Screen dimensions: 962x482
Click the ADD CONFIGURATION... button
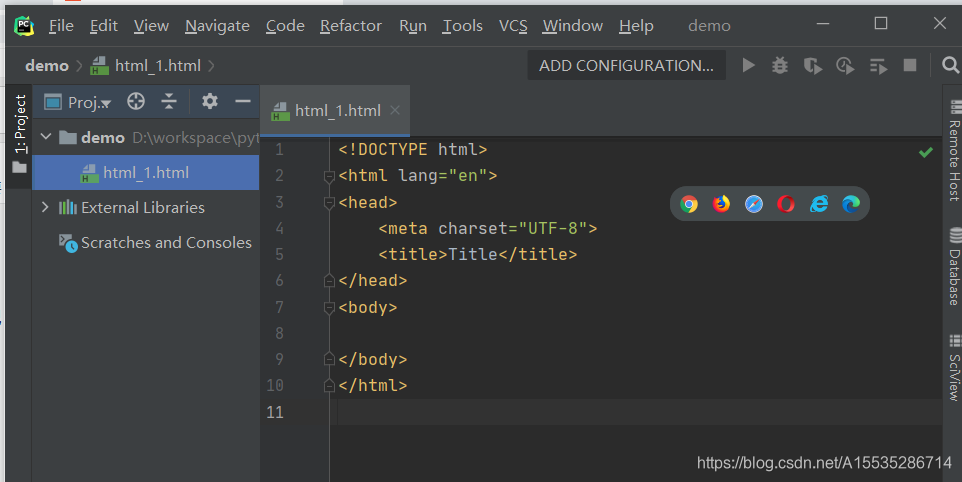click(x=626, y=65)
